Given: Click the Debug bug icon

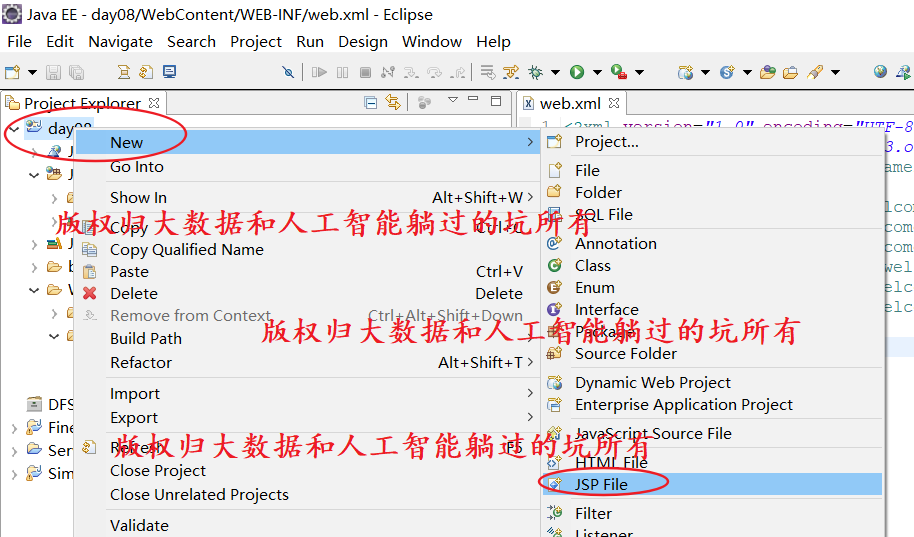Looking at the screenshot, I should 535,72.
